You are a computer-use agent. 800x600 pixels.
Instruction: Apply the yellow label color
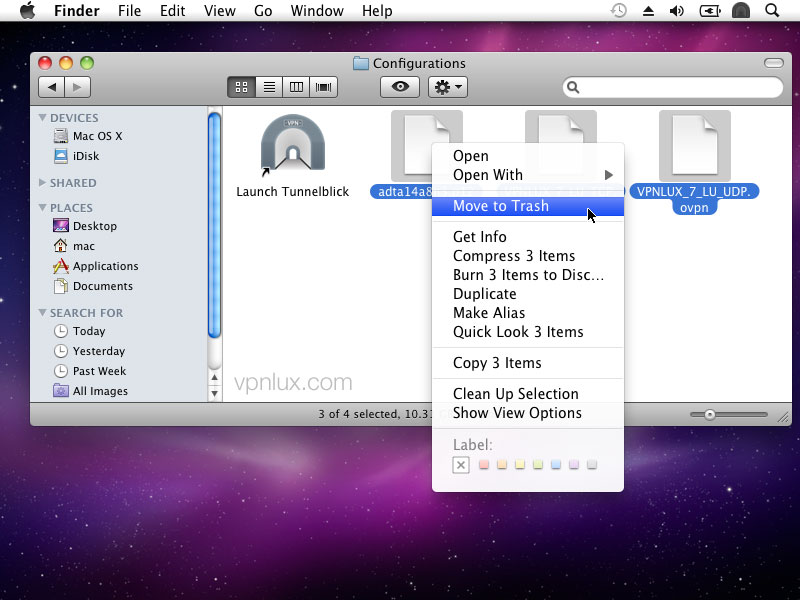pos(520,464)
